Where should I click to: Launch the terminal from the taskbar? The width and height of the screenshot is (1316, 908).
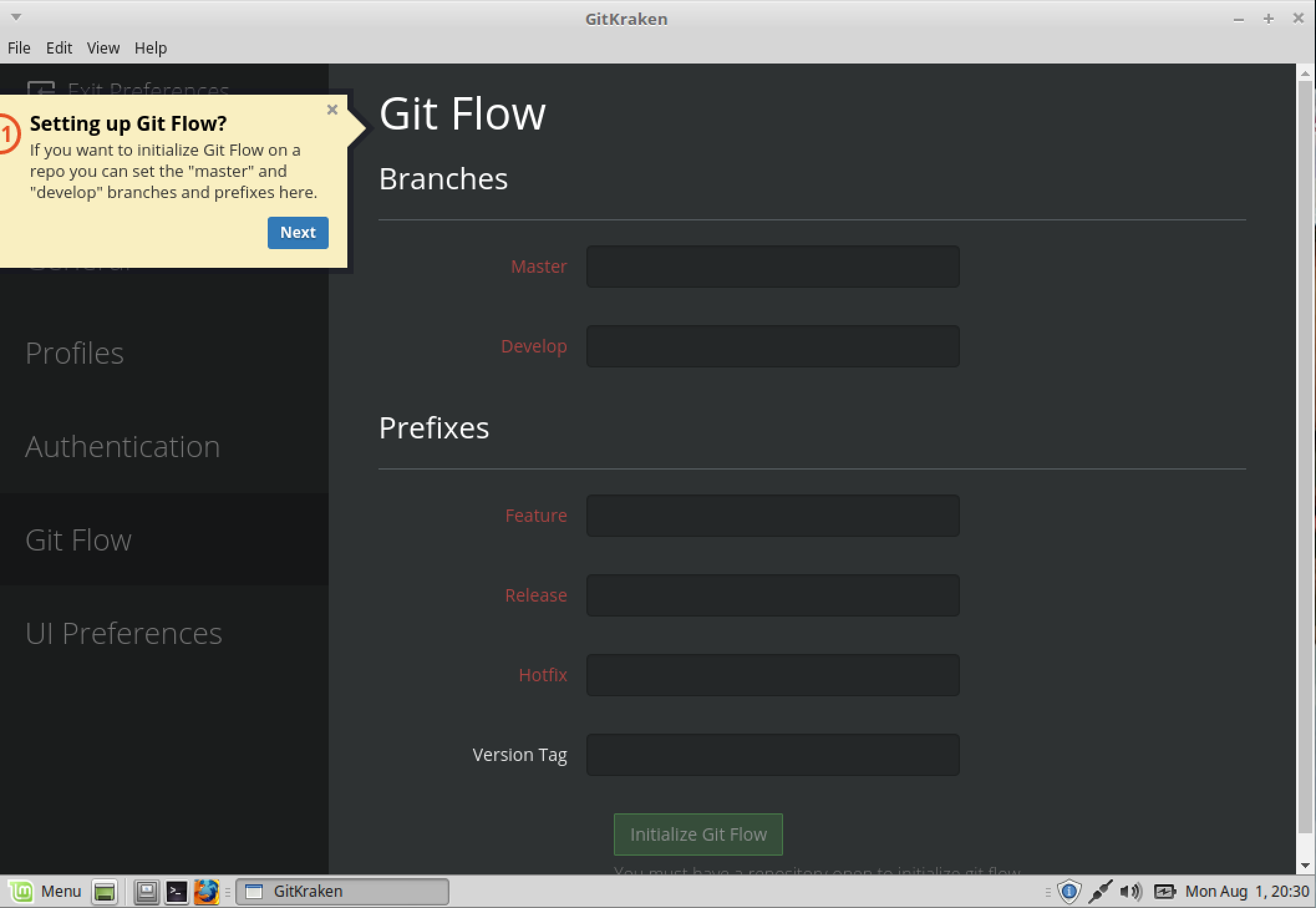177,892
